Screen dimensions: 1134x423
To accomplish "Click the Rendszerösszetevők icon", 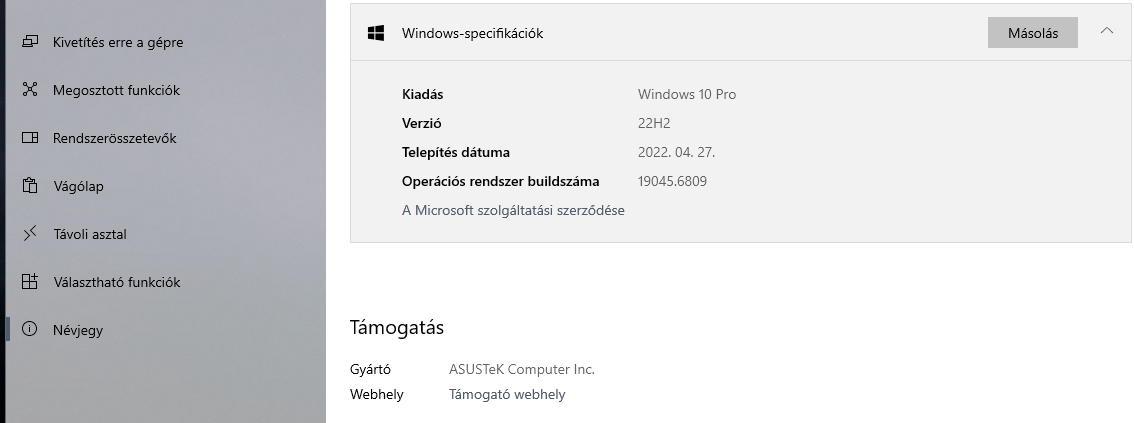I will [30, 138].
